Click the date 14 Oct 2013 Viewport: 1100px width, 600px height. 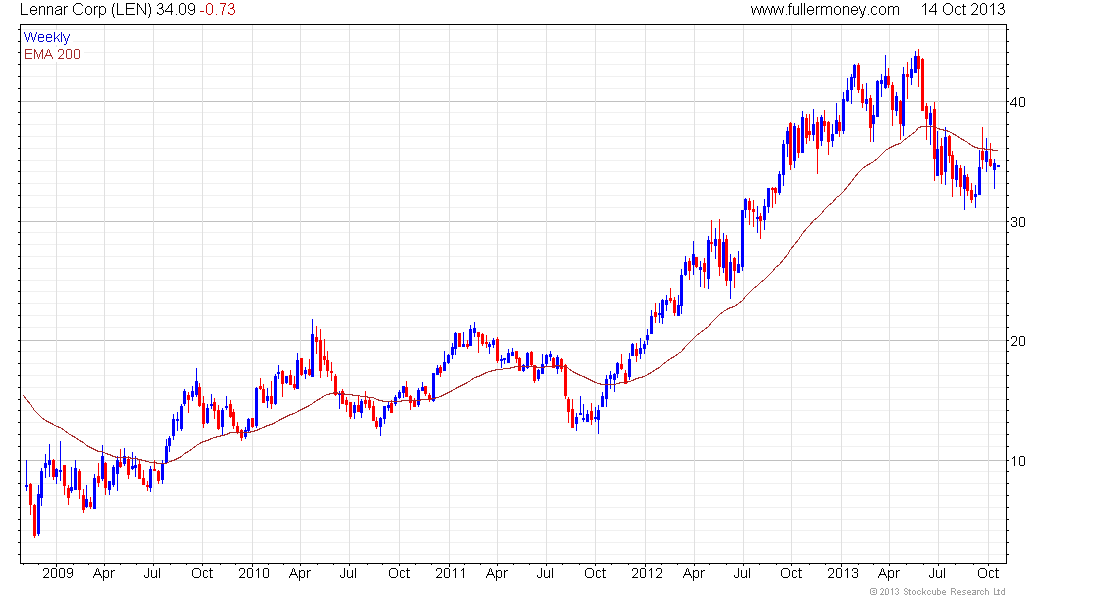pos(963,10)
